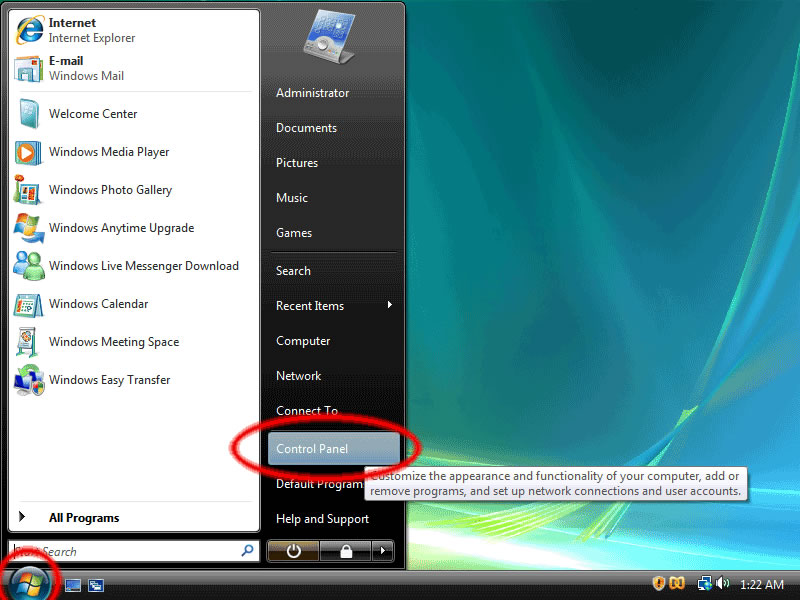Click the Windows Mail text label
The height and width of the screenshot is (600, 800).
pos(86,76)
